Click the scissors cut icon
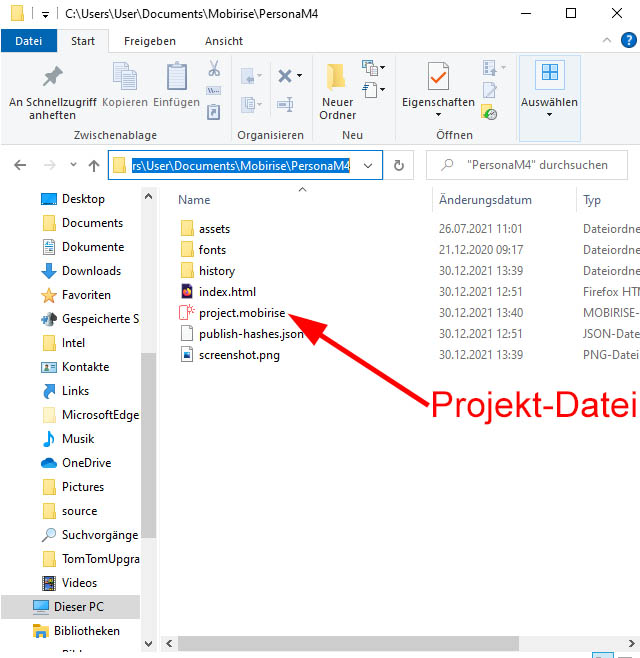 214,69
